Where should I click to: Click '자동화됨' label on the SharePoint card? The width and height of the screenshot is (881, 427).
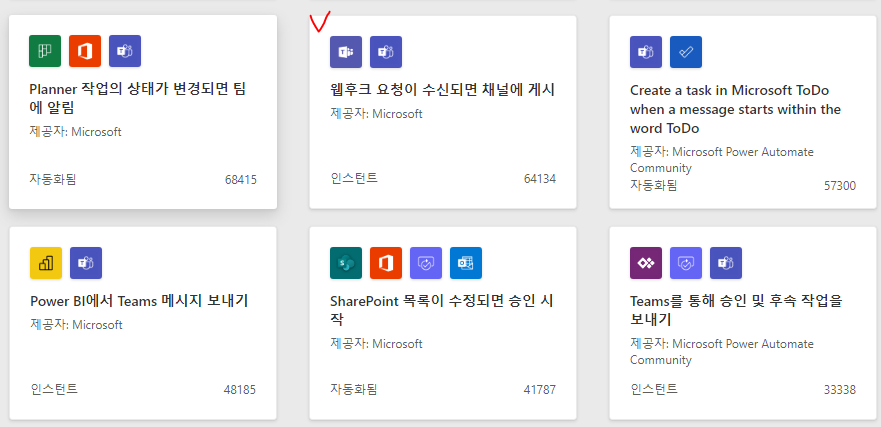353,389
